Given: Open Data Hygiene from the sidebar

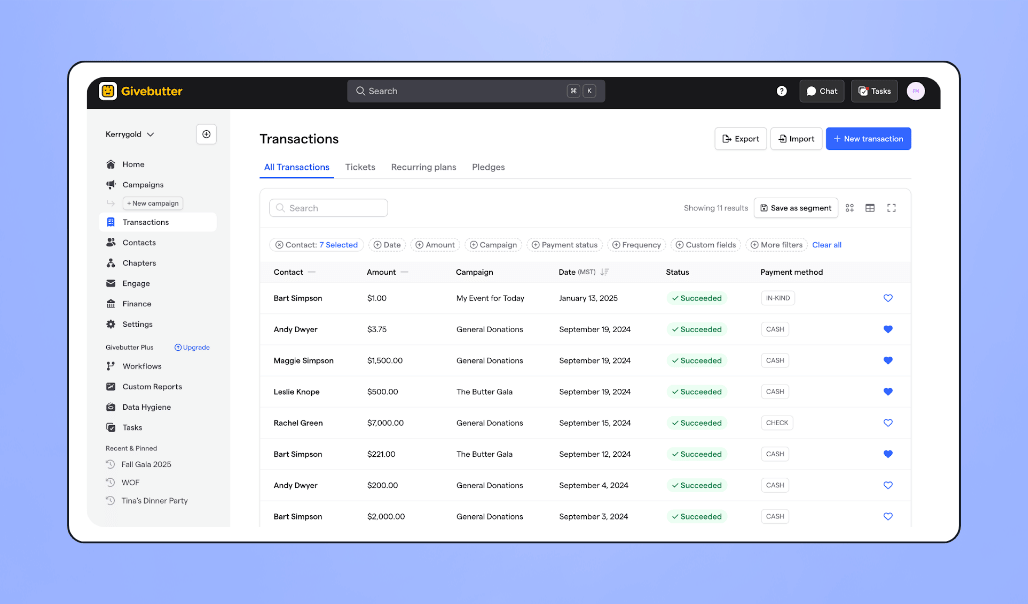Looking at the screenshot, I should (145, 407).
